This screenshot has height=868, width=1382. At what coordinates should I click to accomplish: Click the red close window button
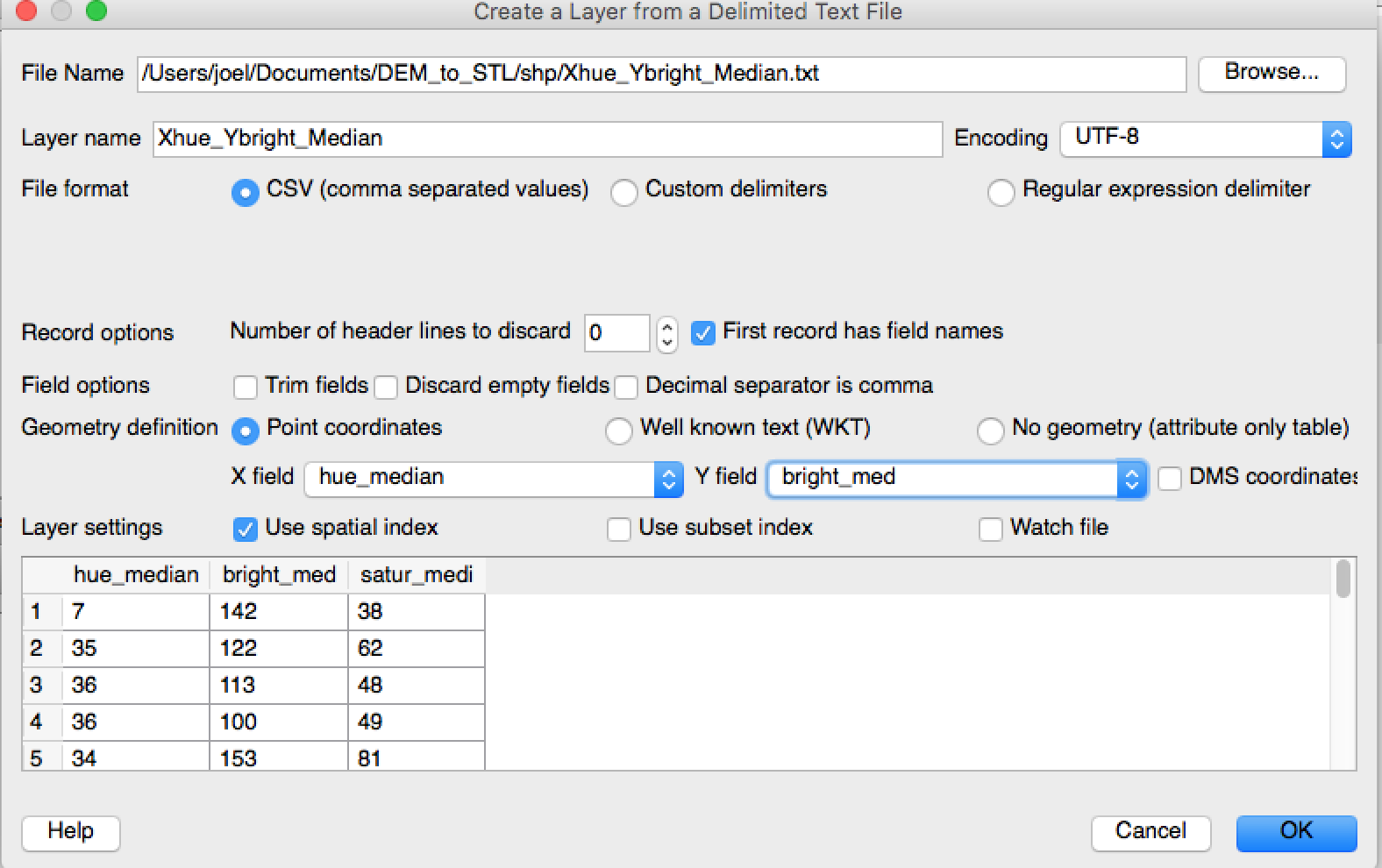pyautogui.click(x=26, y=11)
